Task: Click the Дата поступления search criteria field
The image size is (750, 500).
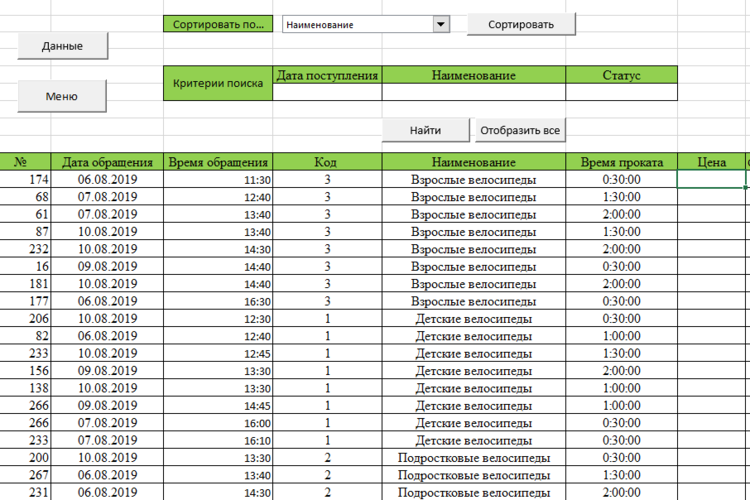Action: (x=327, y=92)
